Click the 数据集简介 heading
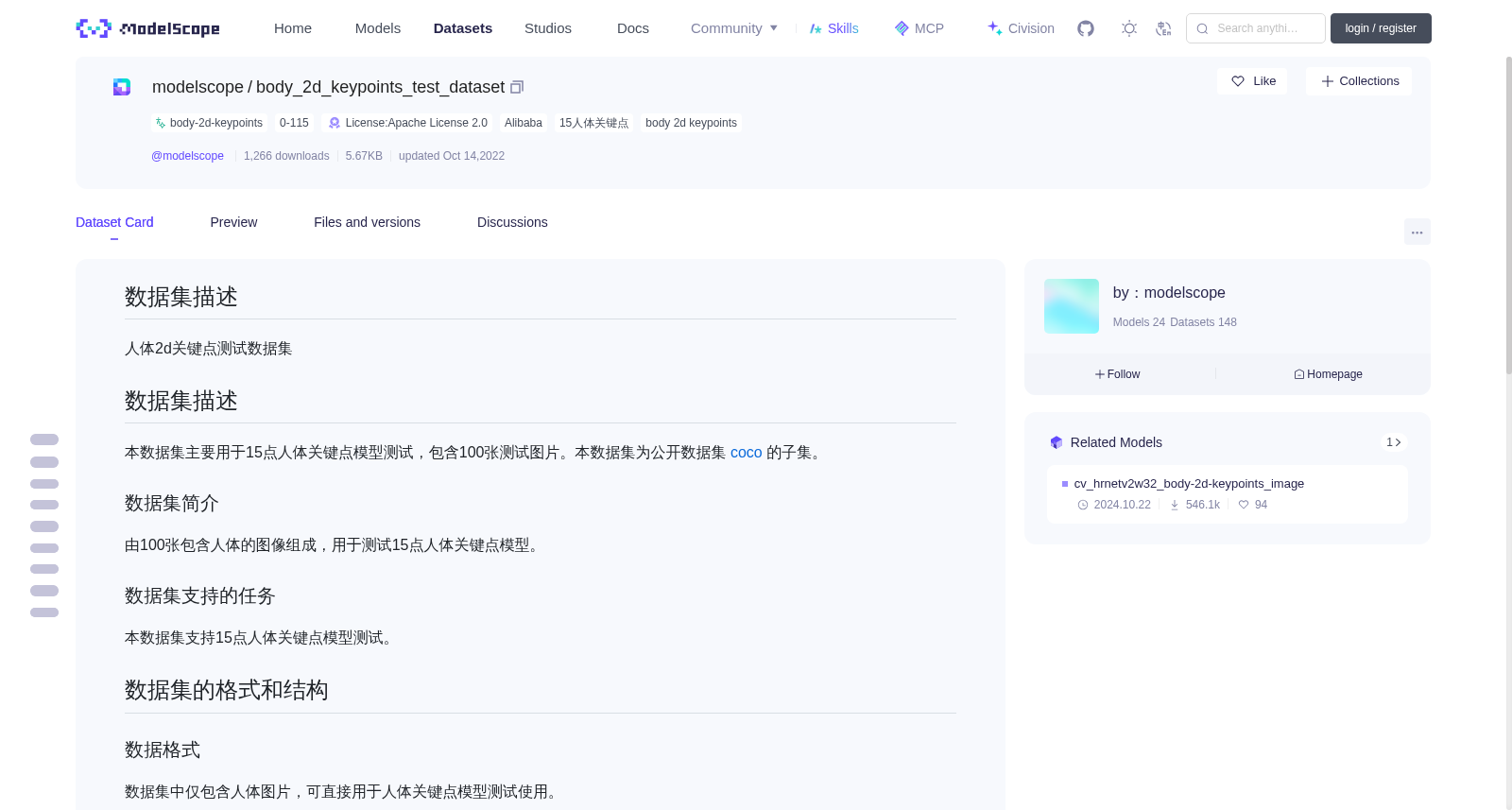This screenshot has width=1512, height=810. [172, 504]
